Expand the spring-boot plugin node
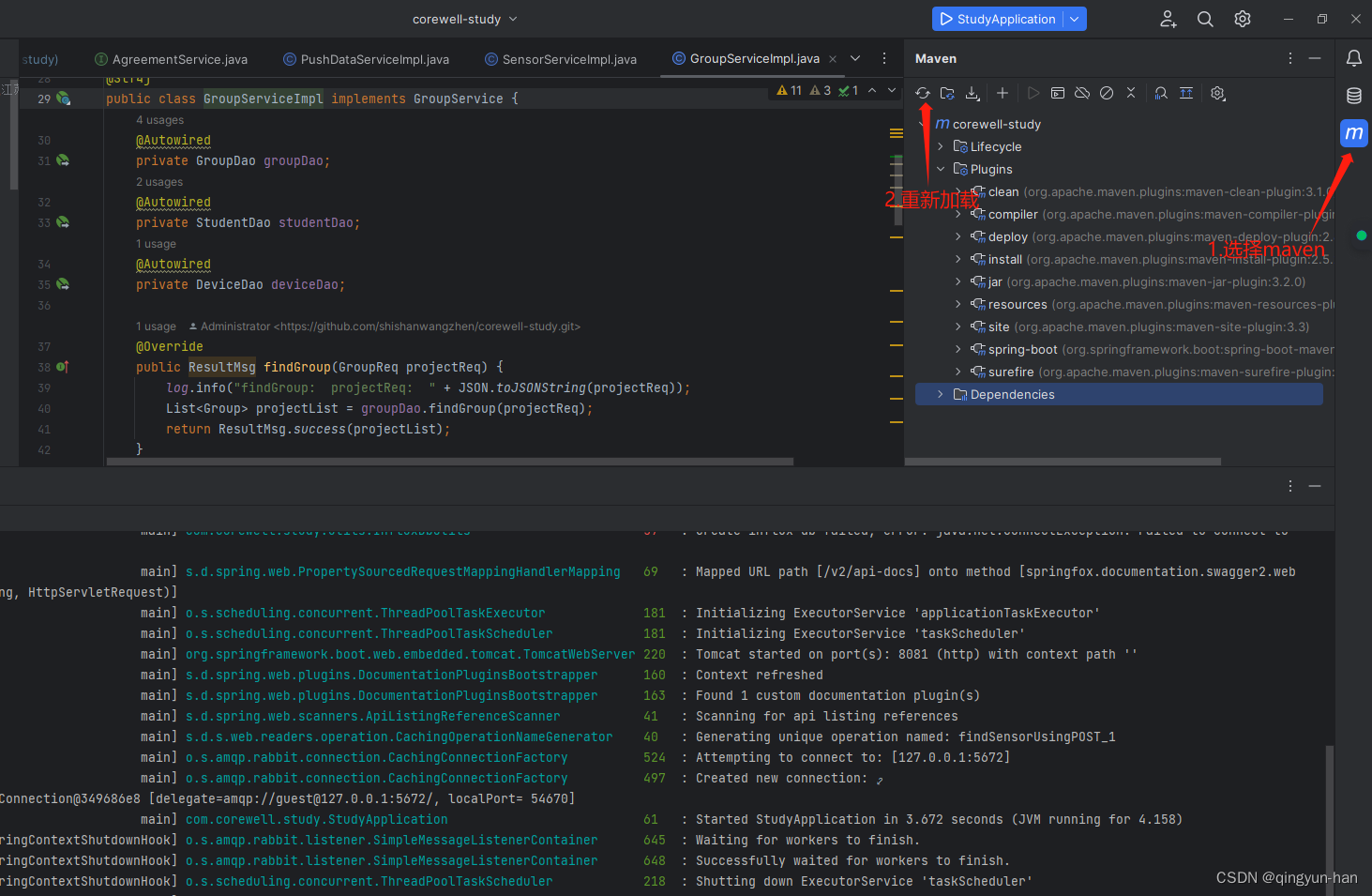Viewport: 1372px width, 896px height. coord(958,349)
